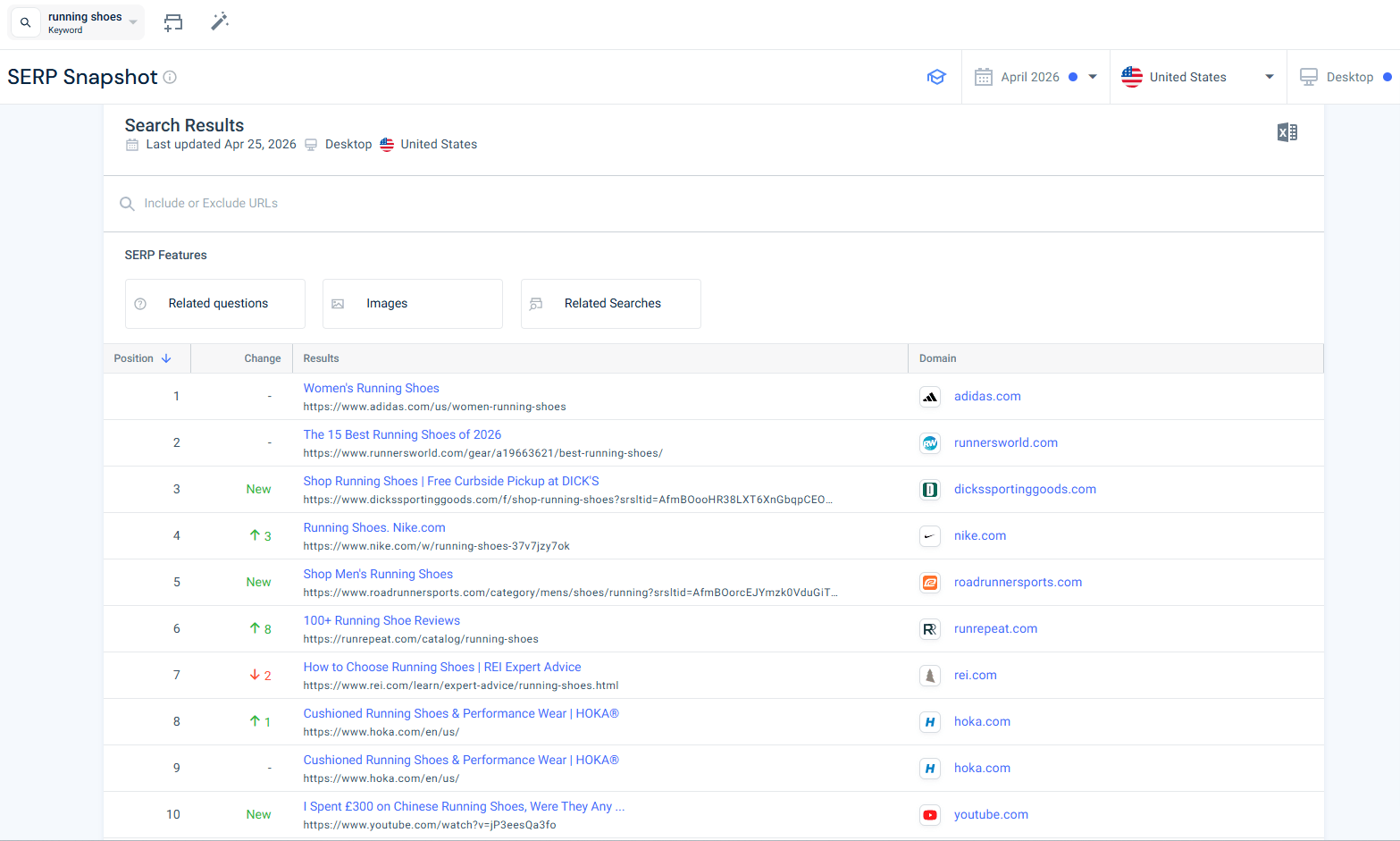
Task: Click the adidas favicon icon
Action: click(930, 397)
